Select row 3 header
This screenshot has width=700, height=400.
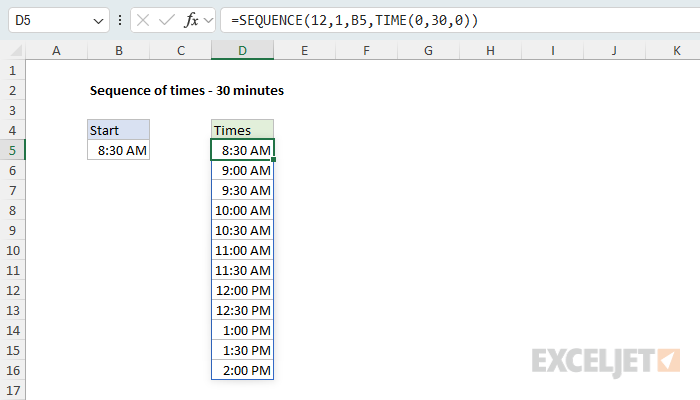(12, 110)
